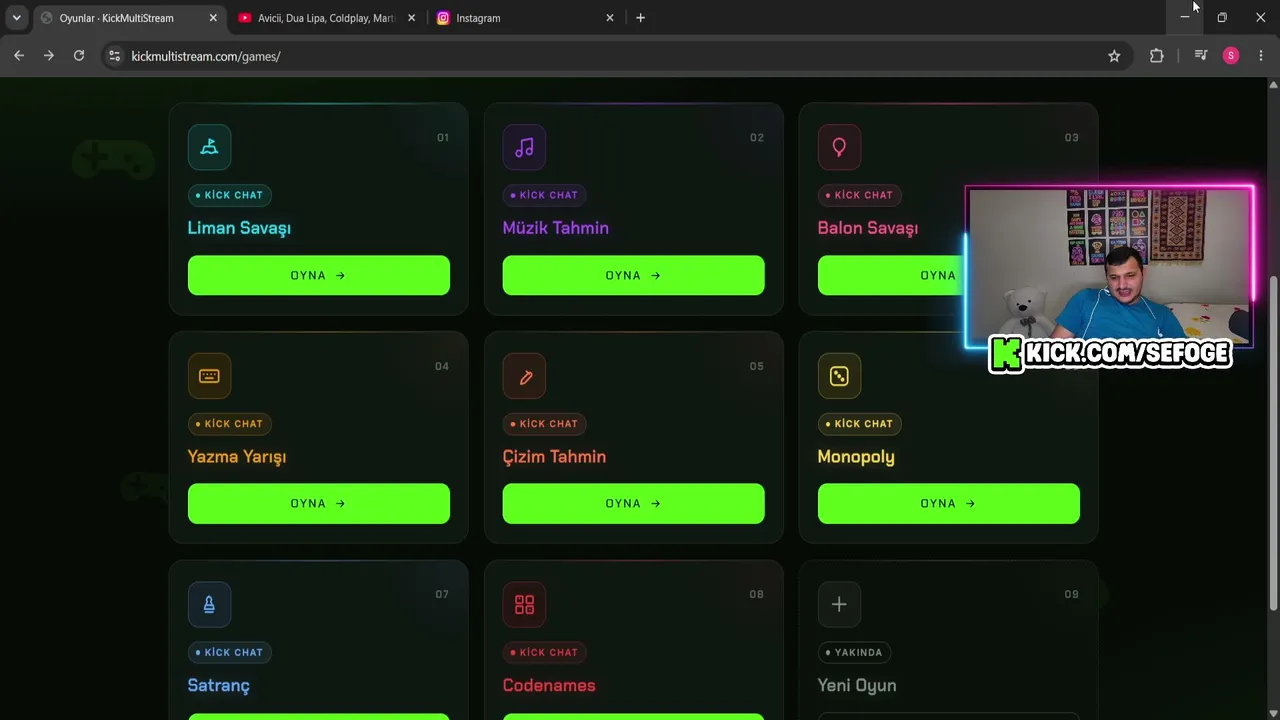Image resolution: width=1280 pixels, height=720 pixels.
Task: Click the card number 05
Action: (x=757, y=366)
